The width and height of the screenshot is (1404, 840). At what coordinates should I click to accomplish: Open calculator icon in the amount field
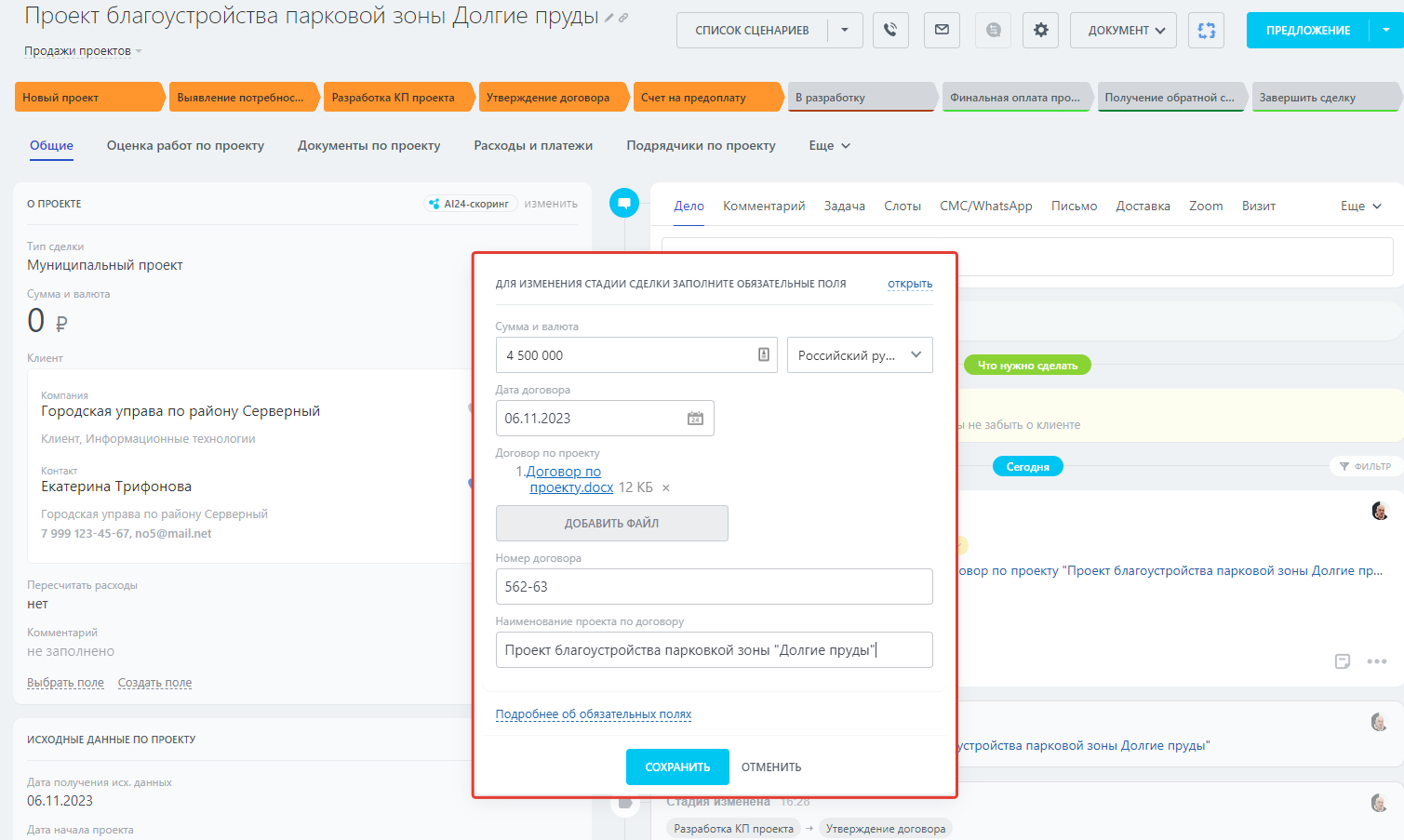tap(763, 354)
